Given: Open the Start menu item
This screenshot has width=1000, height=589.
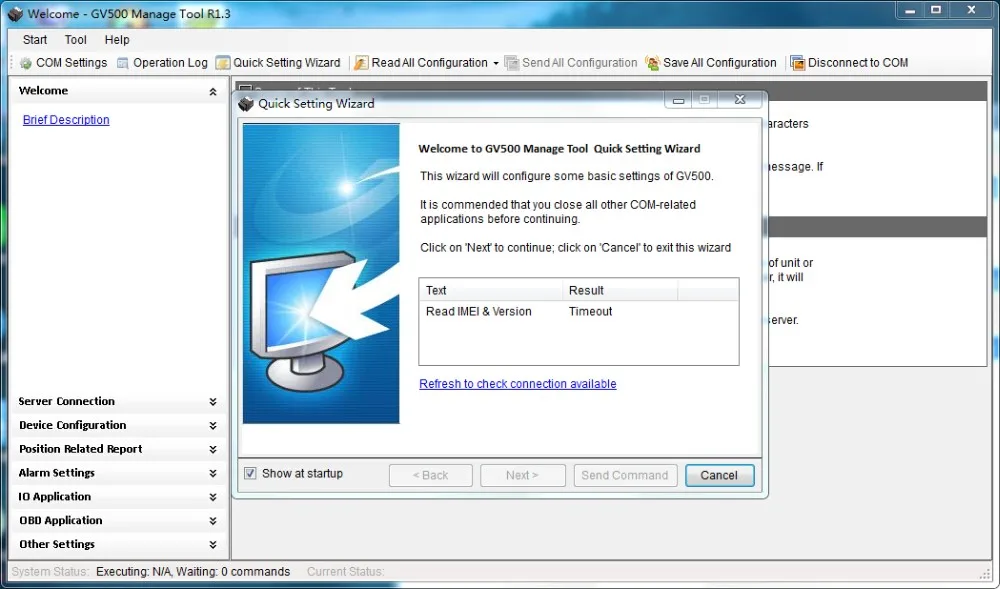Looking at the screenshot, I should point(35,40).
